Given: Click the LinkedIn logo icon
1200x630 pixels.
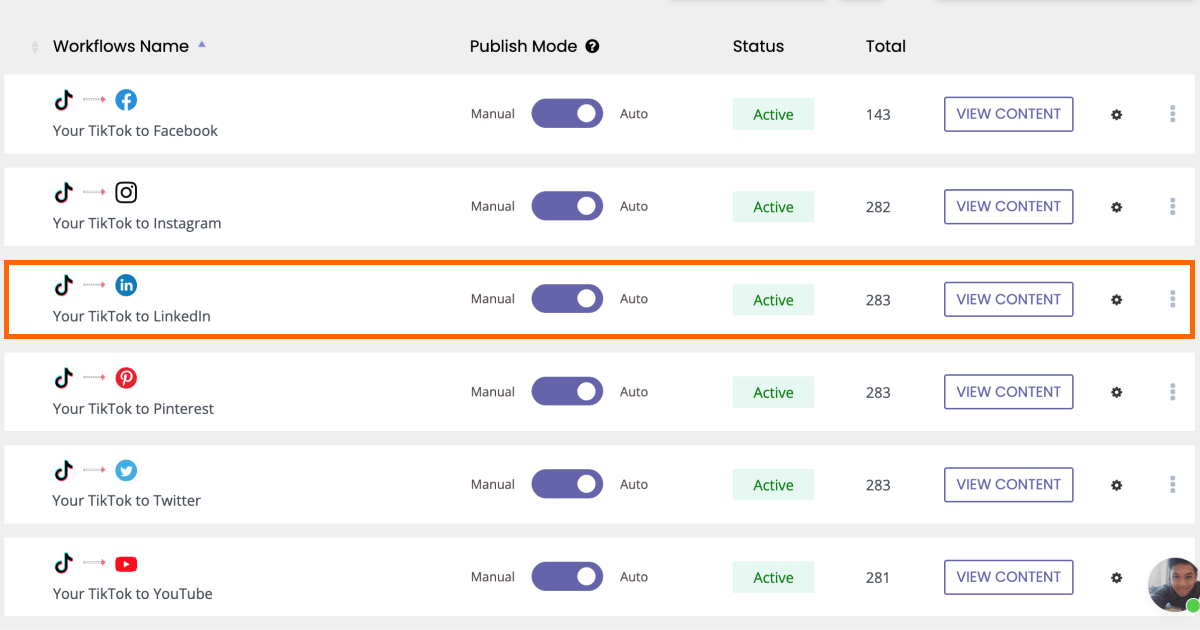Looking at the screenshot, I should pyautogui.click(x=126, y=285).
